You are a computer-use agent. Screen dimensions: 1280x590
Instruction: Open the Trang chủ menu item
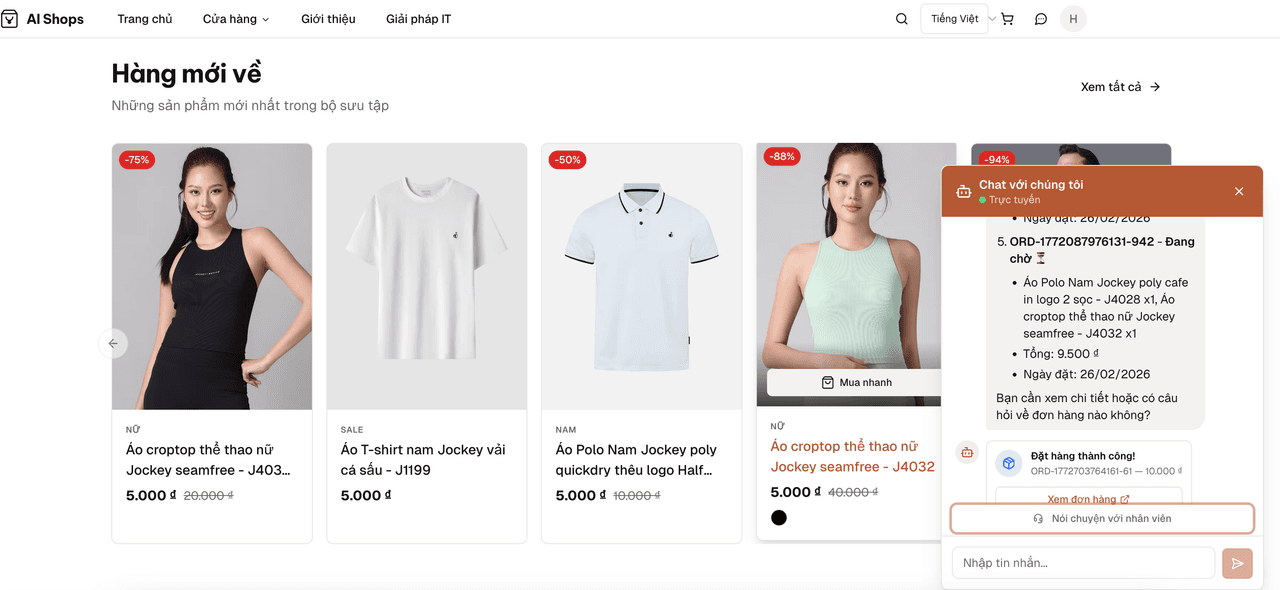coord(145,18)
